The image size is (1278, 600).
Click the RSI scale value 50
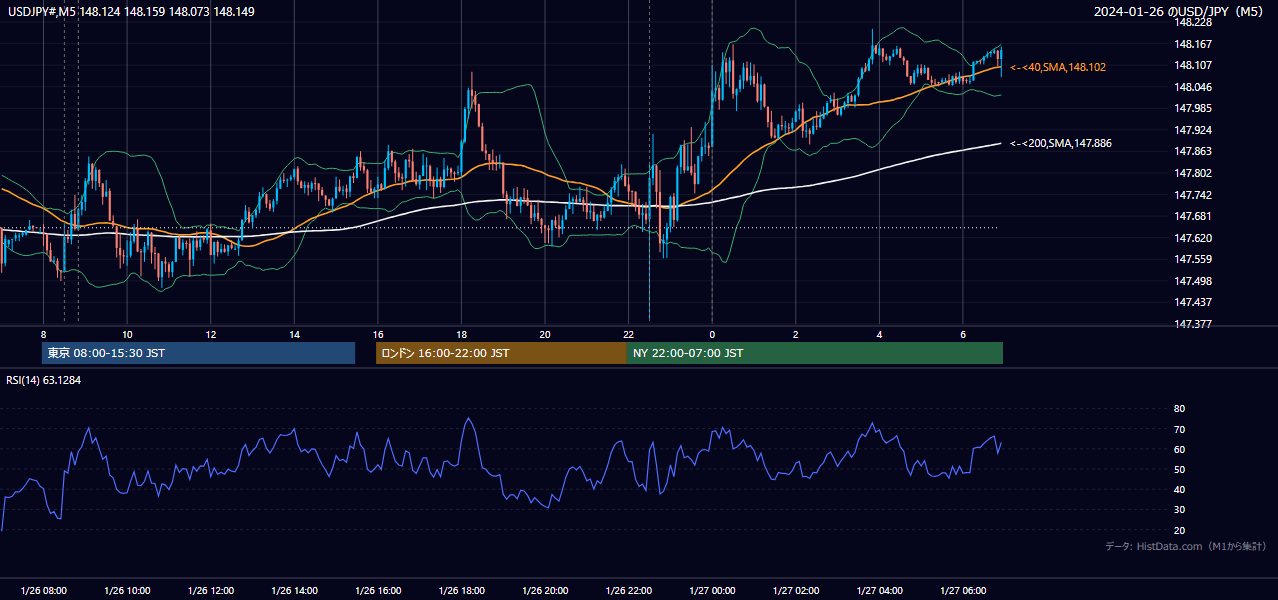1179,469
